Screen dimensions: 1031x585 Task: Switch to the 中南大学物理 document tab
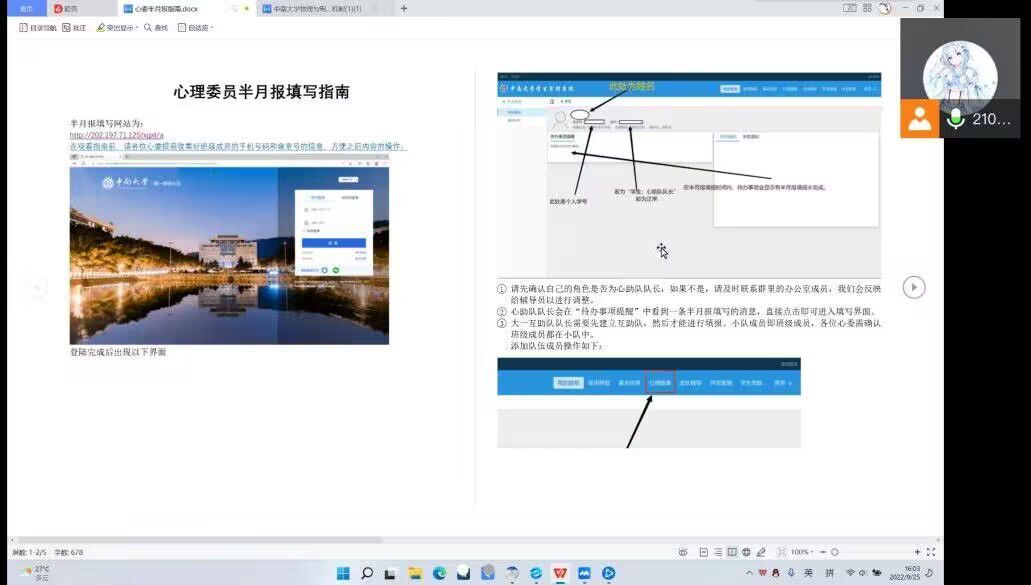310,8
